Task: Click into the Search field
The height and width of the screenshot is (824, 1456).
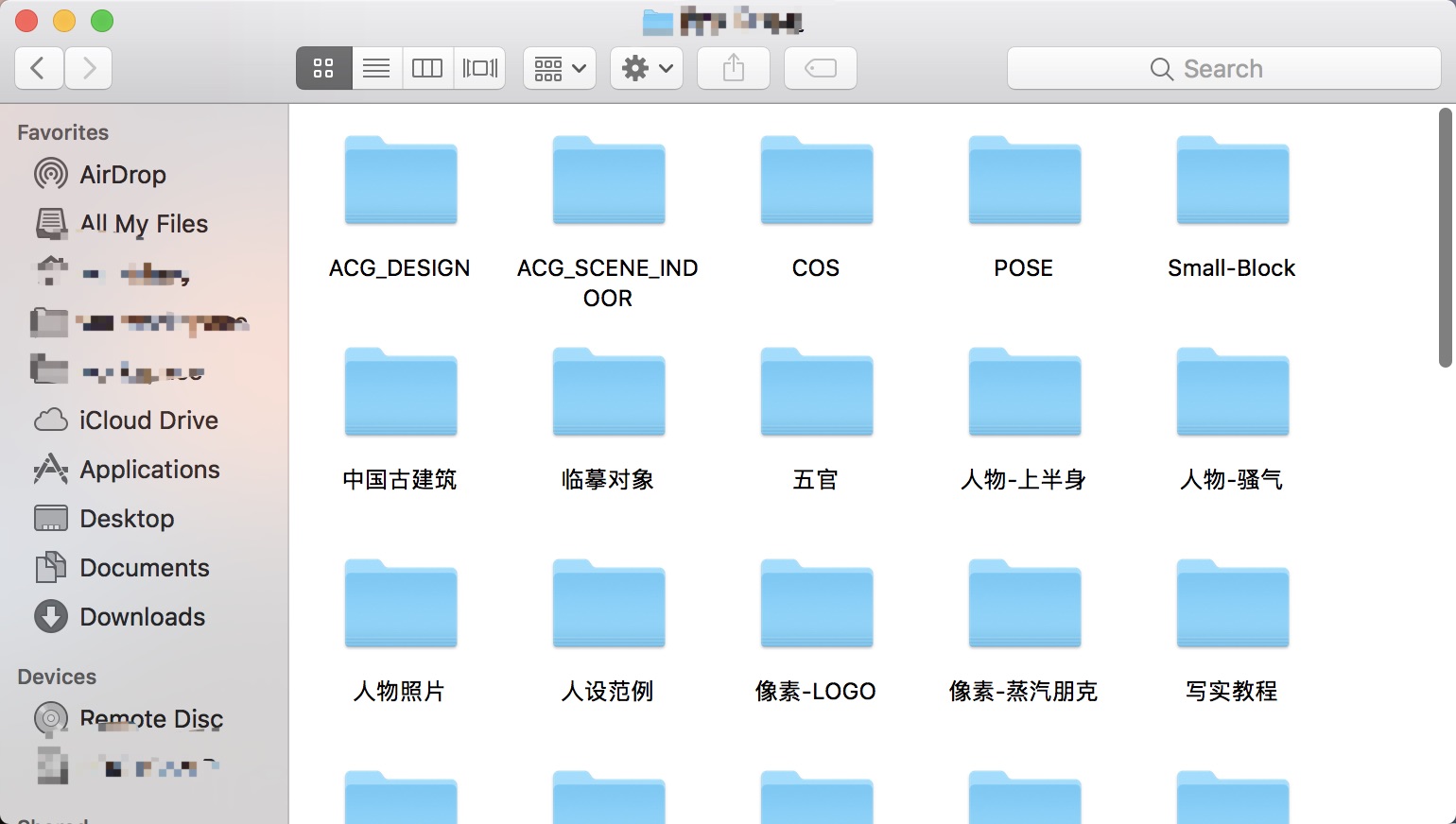Action: point(1224,68)
